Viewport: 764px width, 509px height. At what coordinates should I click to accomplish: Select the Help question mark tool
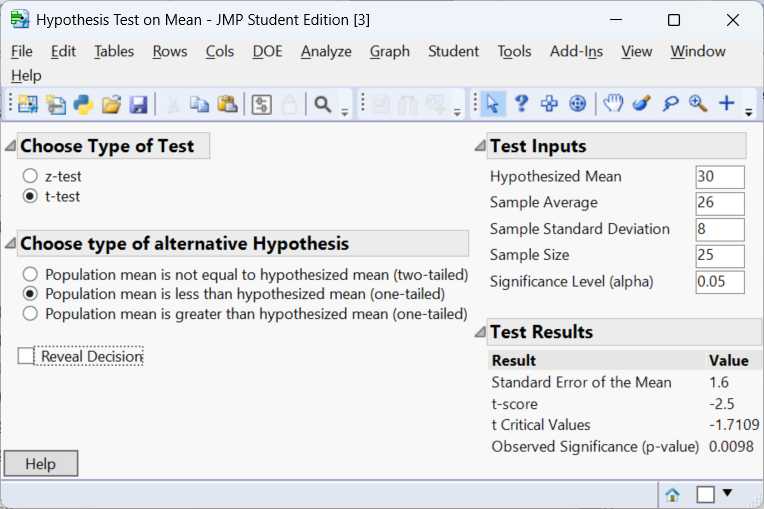coord(521,104)
